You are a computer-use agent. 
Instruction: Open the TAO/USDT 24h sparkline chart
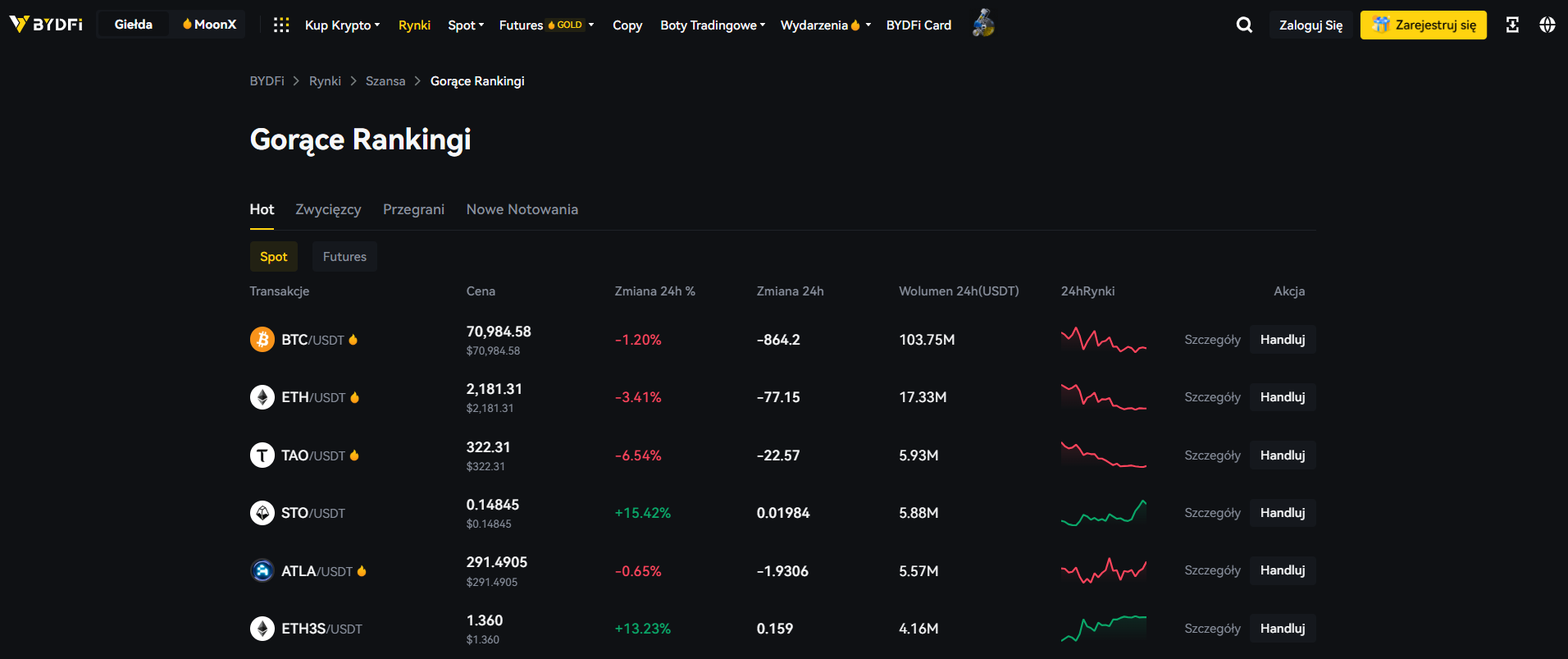click(1103, 455)
